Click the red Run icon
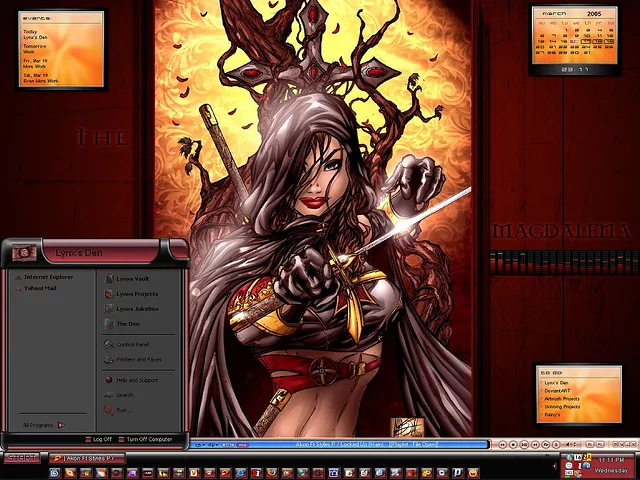Viewport: 640px width, 480px height. pyautogui.click(x=109, y=410)
